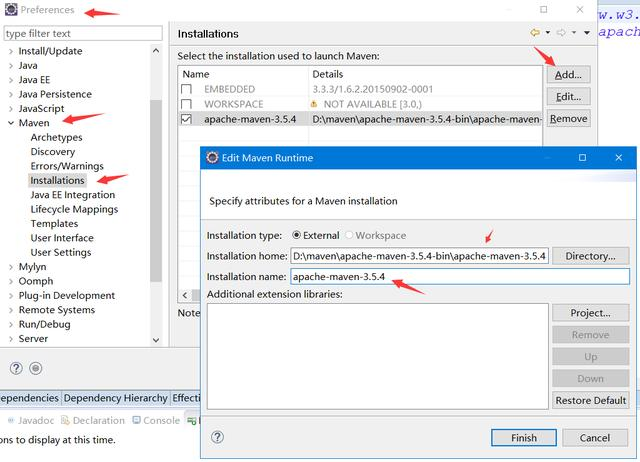Click the Edit... button
The image size is (640, 462).
click(x=568, y=97)
